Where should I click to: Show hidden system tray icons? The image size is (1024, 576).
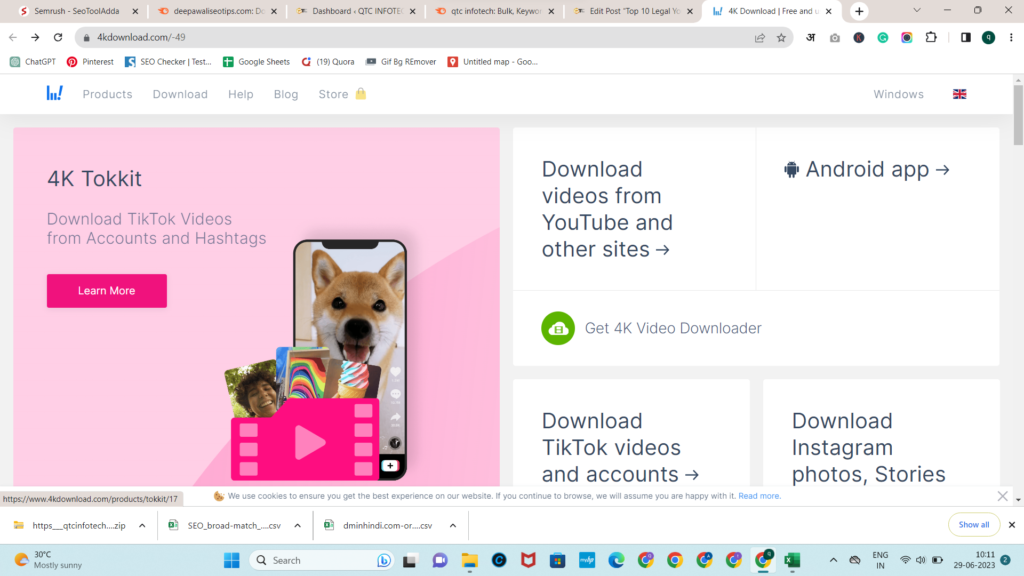833,560
